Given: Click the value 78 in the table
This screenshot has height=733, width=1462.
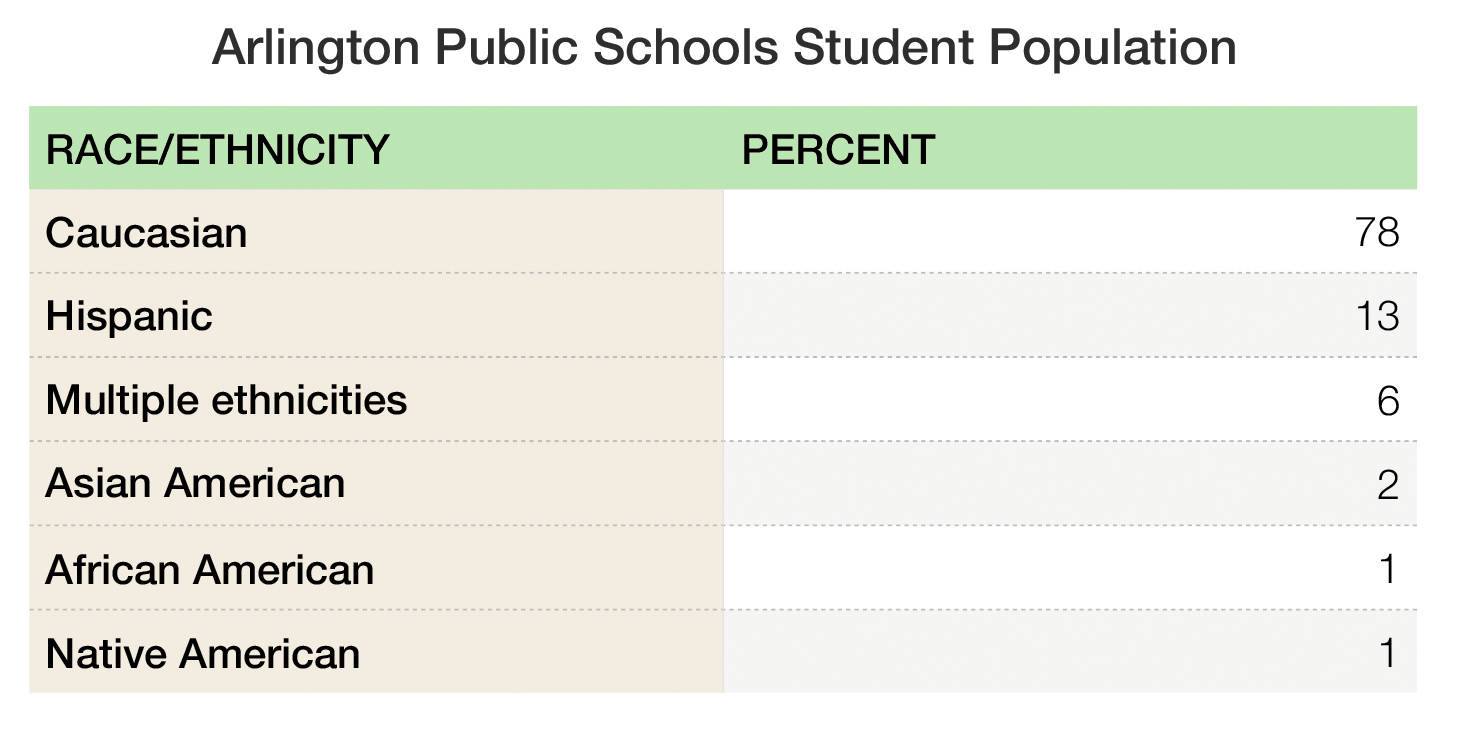Looking at the screenshot, I should pos(1377,233).
